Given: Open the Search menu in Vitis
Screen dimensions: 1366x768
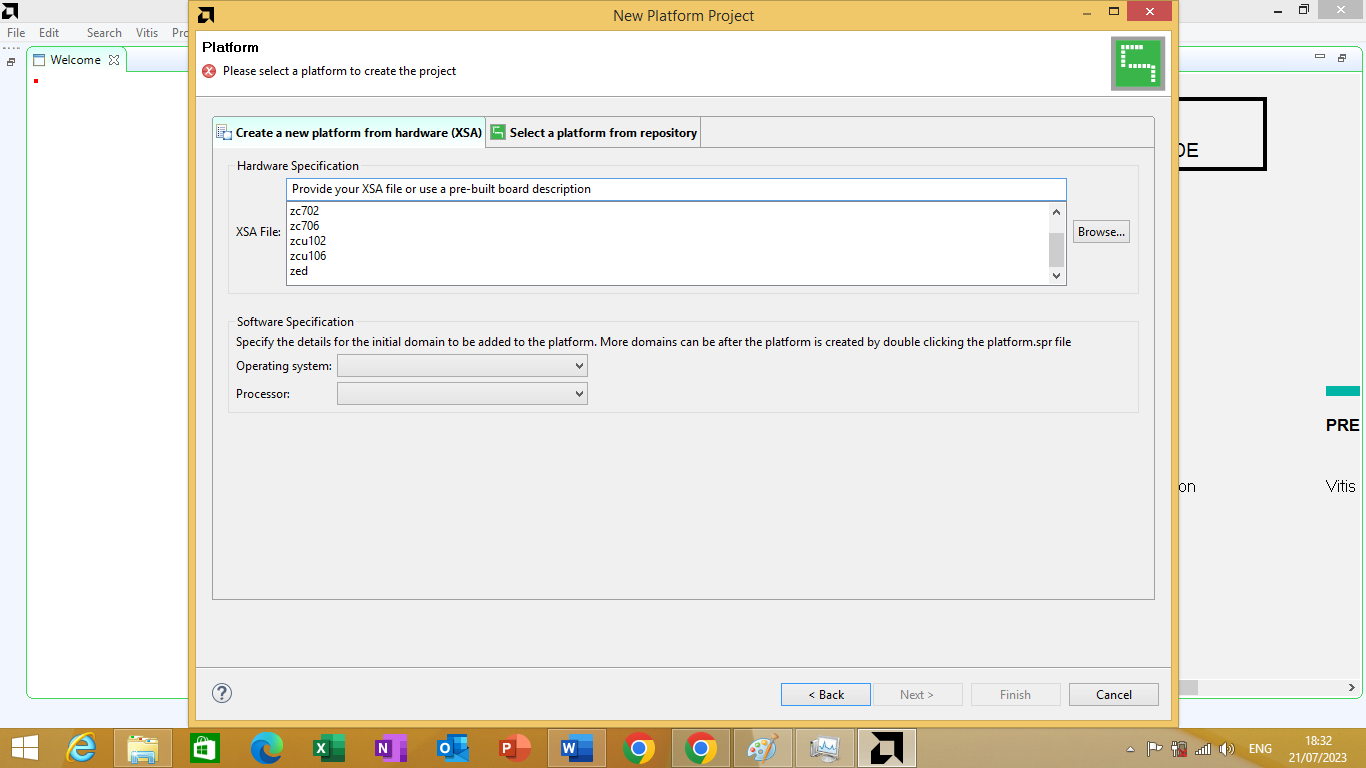Looking at the screenshot, I should pos(104,33).
